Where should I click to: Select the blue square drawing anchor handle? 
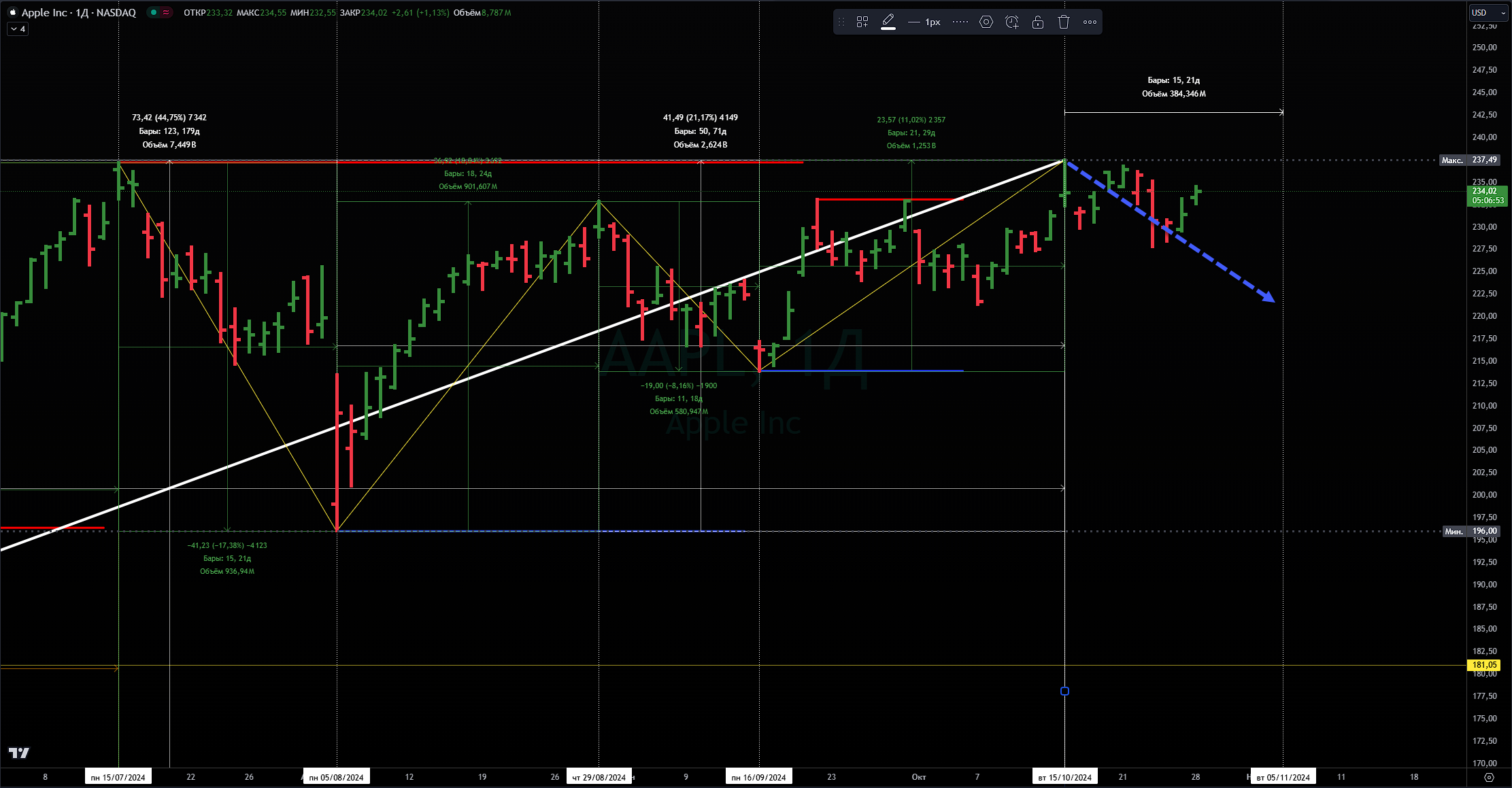(1064, 691)
